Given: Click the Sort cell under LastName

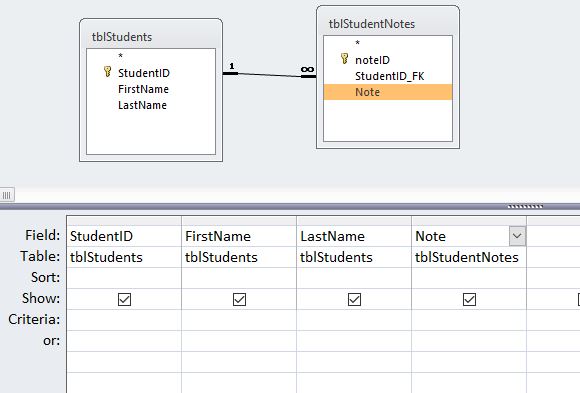Looking at the screenshot, I should 354,278.
